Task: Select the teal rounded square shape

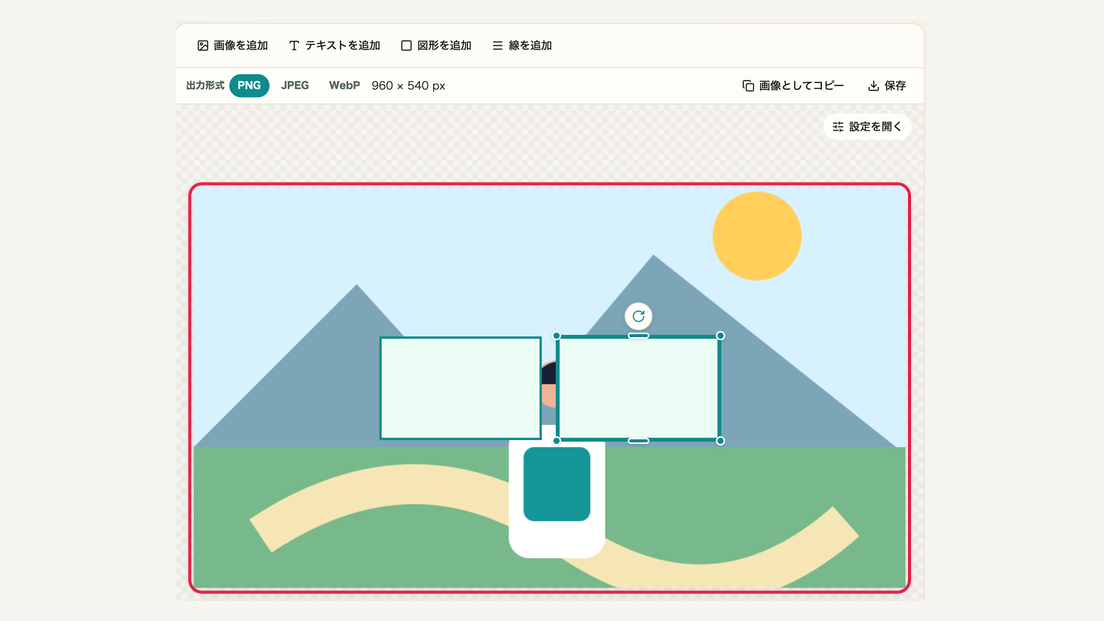Action: coord(557,484)
